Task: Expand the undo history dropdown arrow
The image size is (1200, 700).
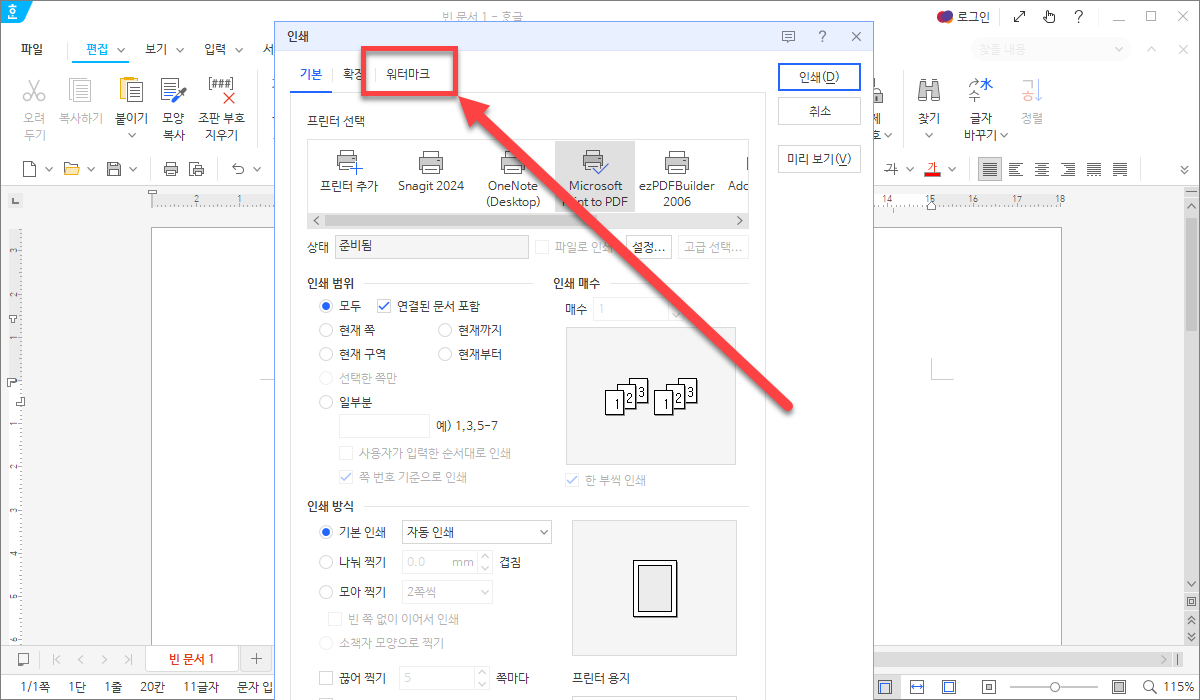Action: [259, 169]
